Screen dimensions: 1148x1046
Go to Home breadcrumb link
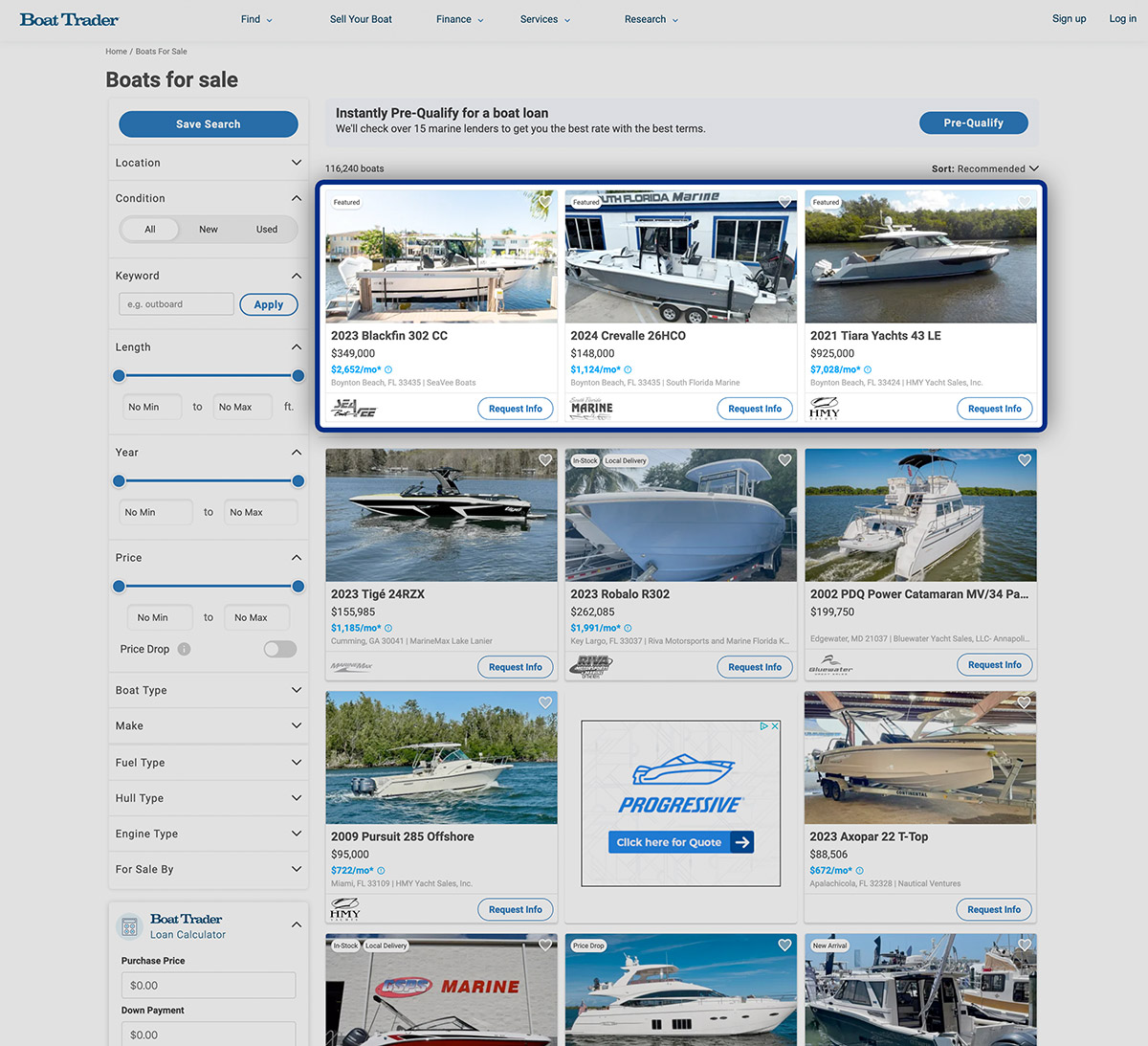(x=116, y=52)
